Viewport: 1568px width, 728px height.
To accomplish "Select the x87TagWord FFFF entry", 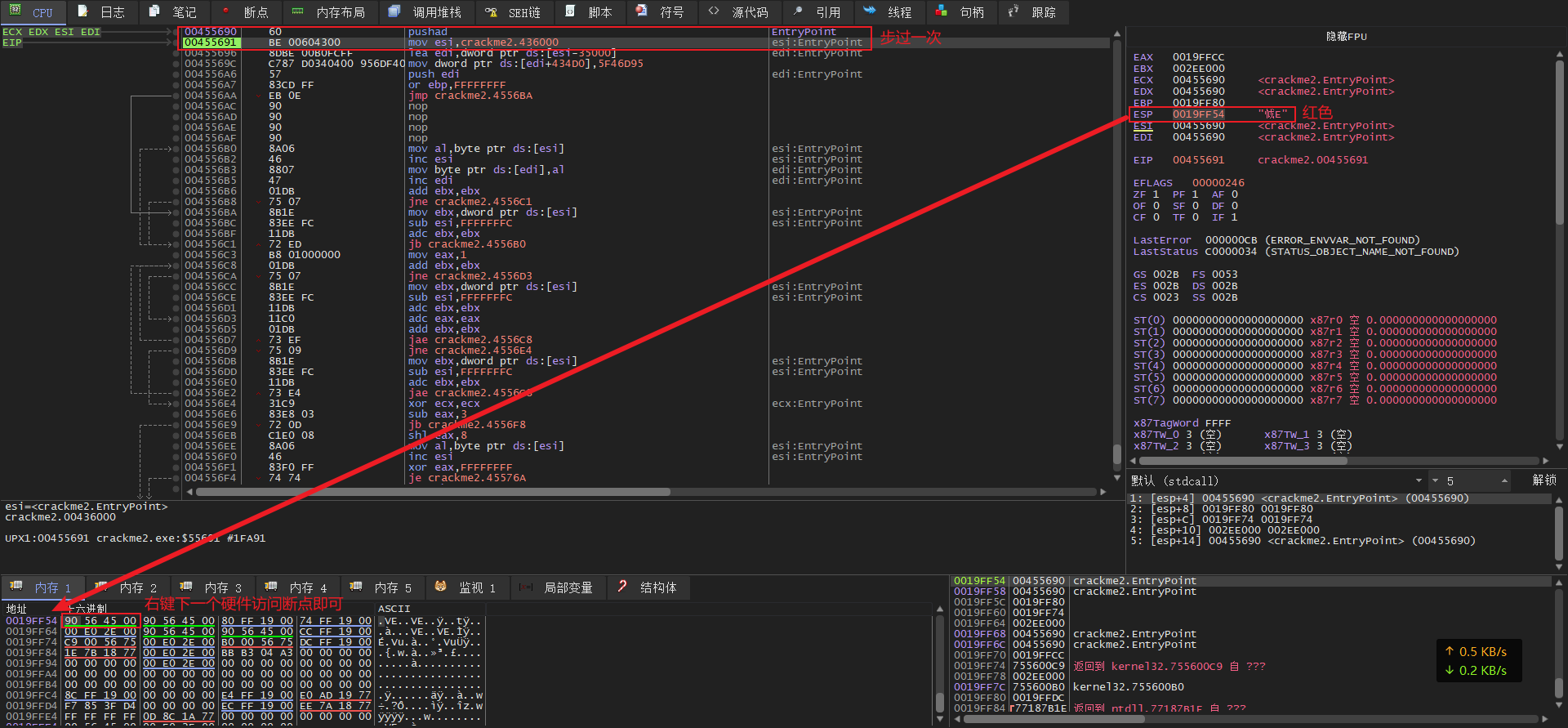I will [1182, 423].
